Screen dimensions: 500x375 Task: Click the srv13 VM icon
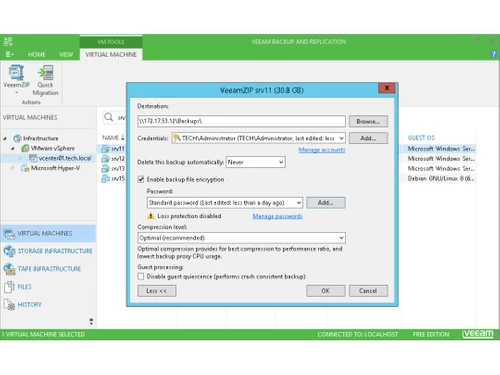(105, 169)
